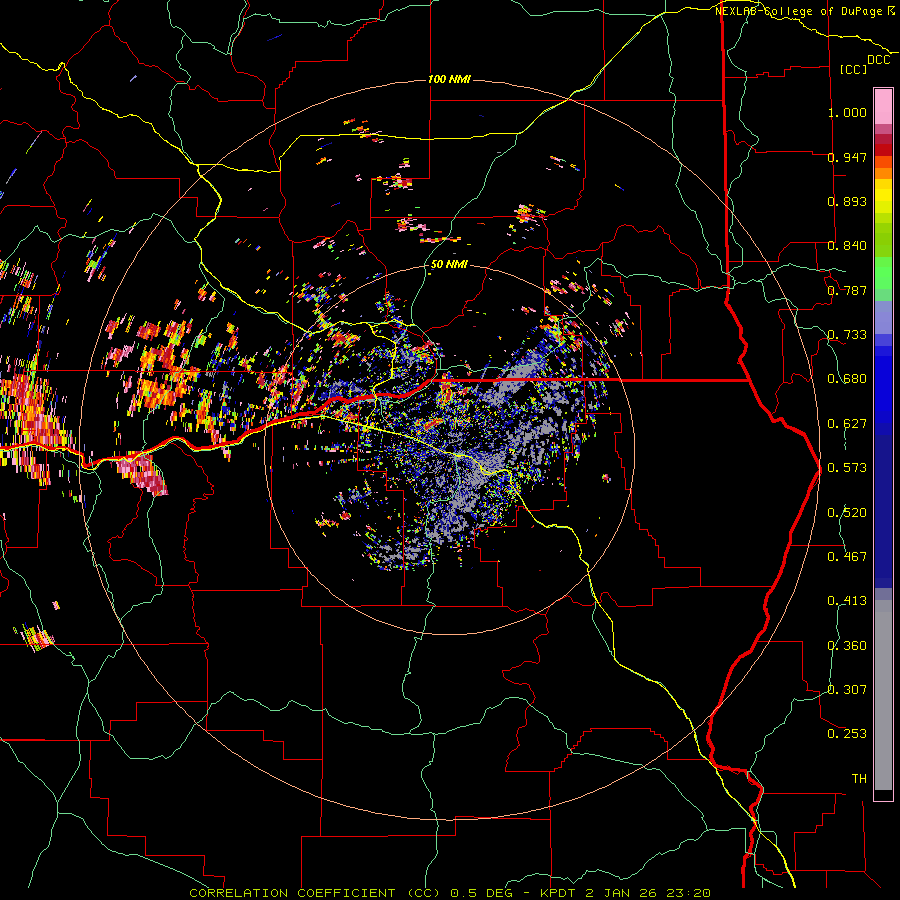The image size is (900, 900).
Task: Click the 0.787 scale value
Action: (x=847, y=290)
